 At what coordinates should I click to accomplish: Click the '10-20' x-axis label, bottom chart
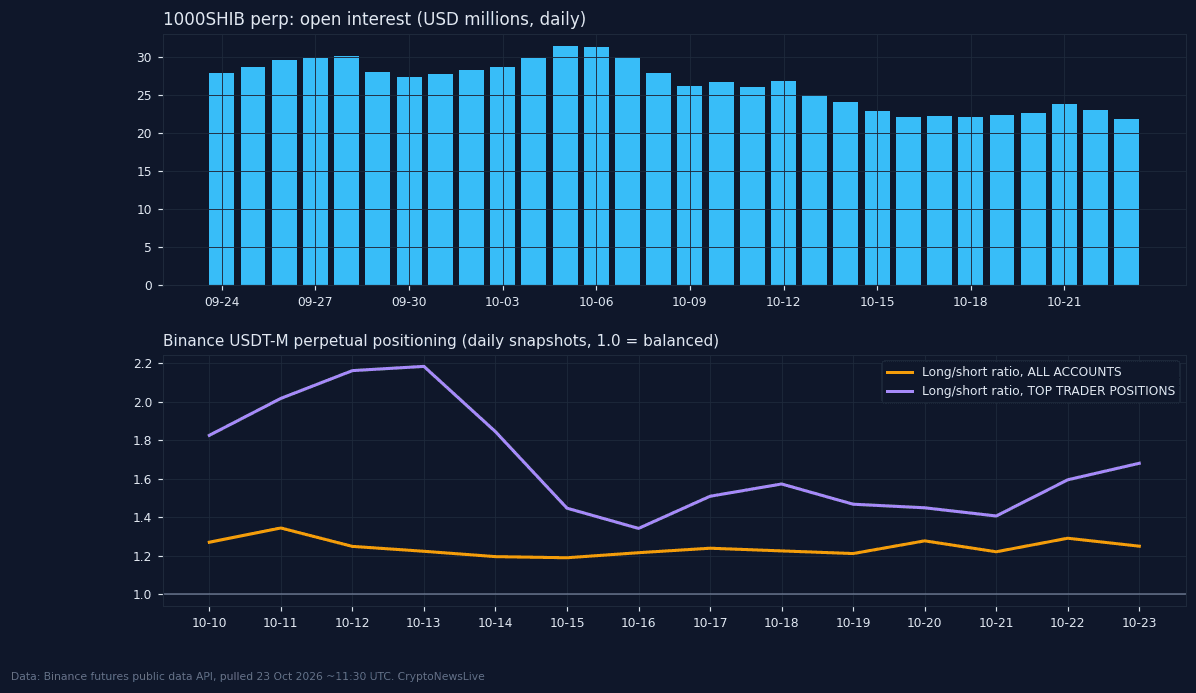(924, 623)
